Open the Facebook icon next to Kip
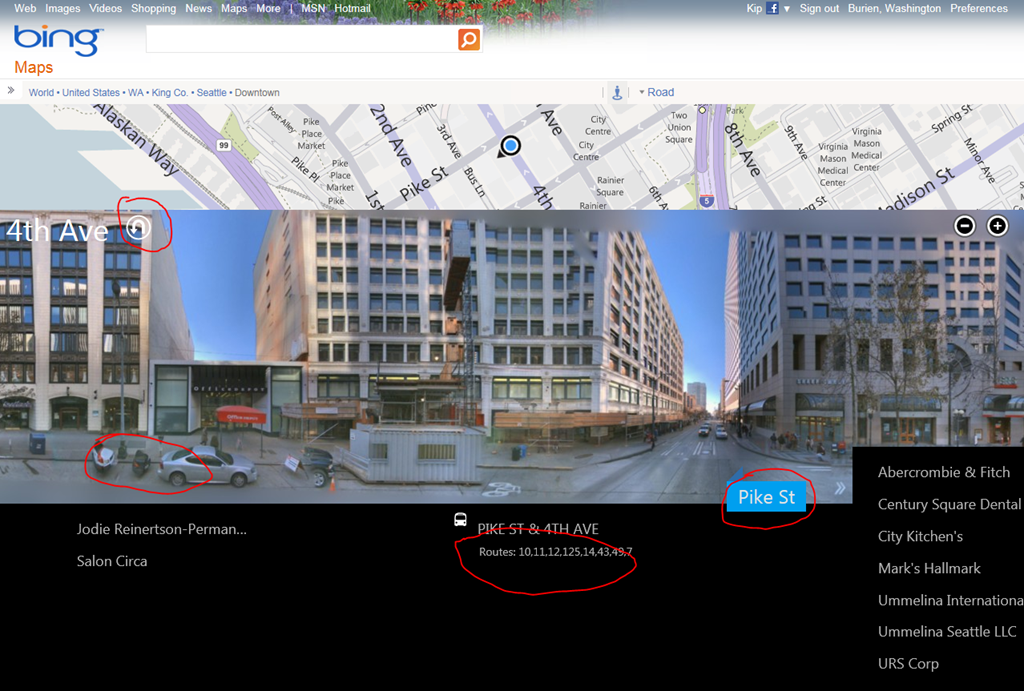 pos(773,8)
